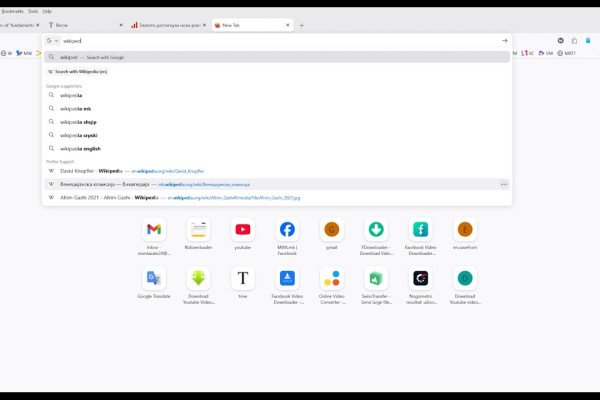Image resolution: width=600 pixels, height=400 pixels.
Task: Open the Help menu
Action: pos(47,11)
